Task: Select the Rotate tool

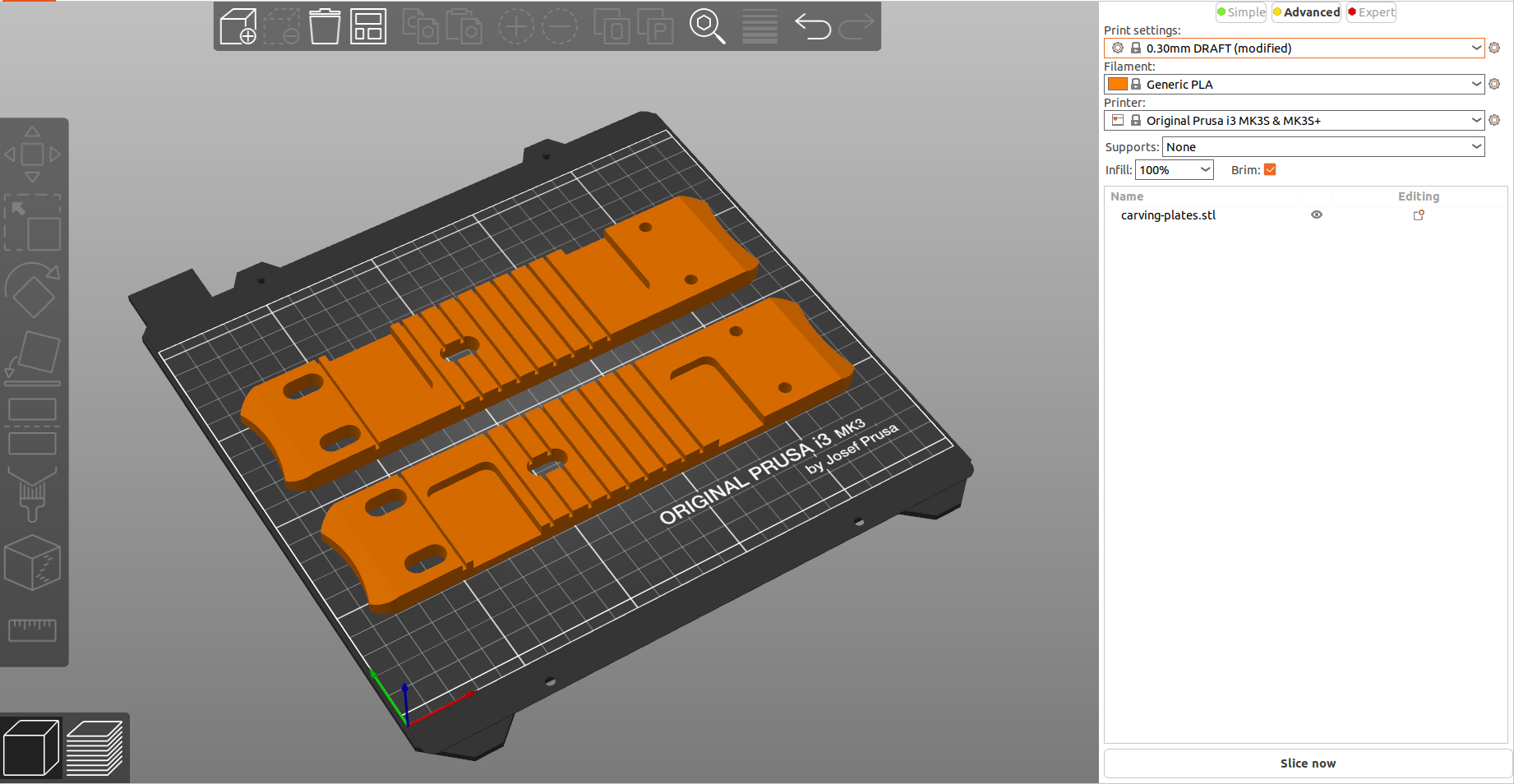Action: tap(32, 290)
